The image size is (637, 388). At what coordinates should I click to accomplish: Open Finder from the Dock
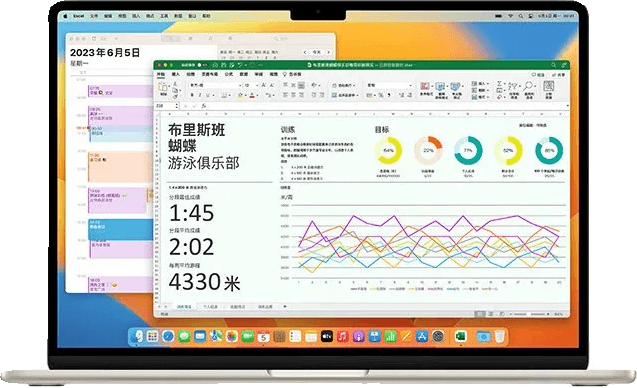tap(136, 336)
